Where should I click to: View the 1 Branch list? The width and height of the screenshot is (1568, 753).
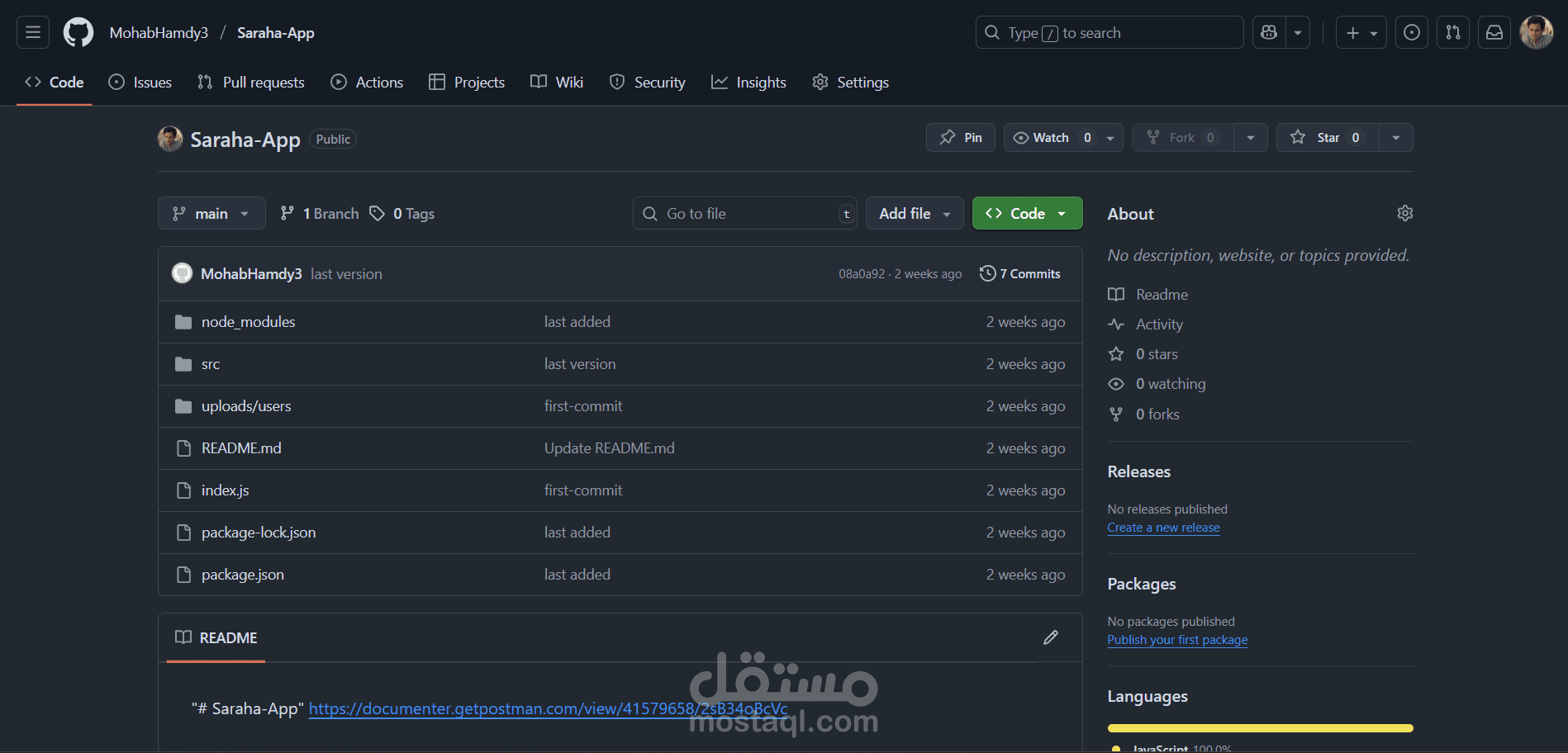point(320,214)
